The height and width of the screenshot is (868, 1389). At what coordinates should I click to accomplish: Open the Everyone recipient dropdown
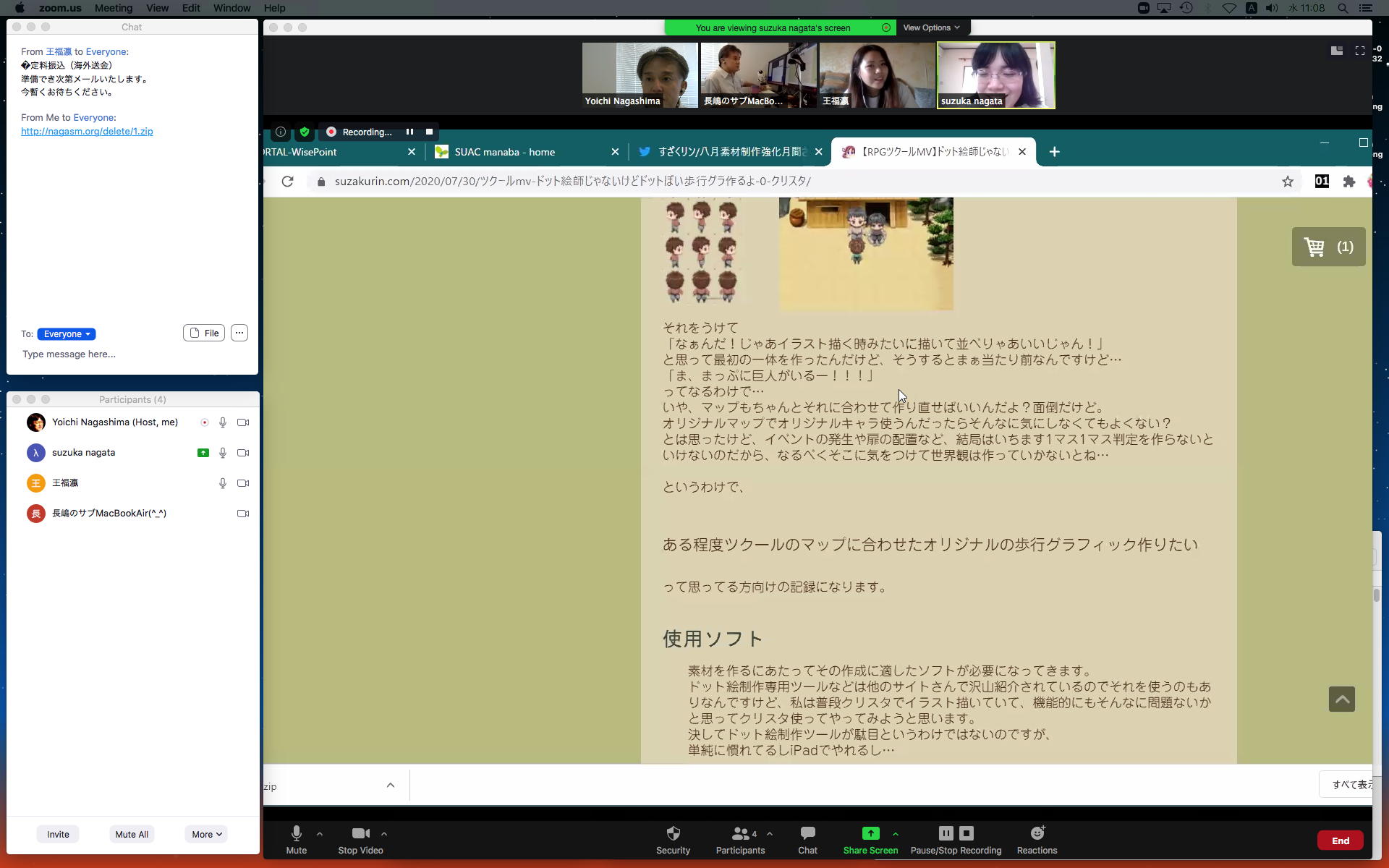67,334
